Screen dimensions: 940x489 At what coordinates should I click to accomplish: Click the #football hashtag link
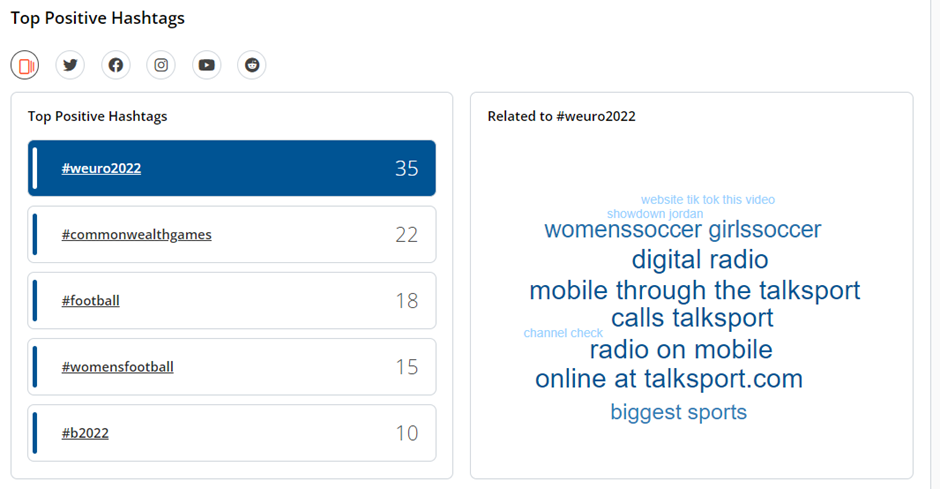point(90,300)
